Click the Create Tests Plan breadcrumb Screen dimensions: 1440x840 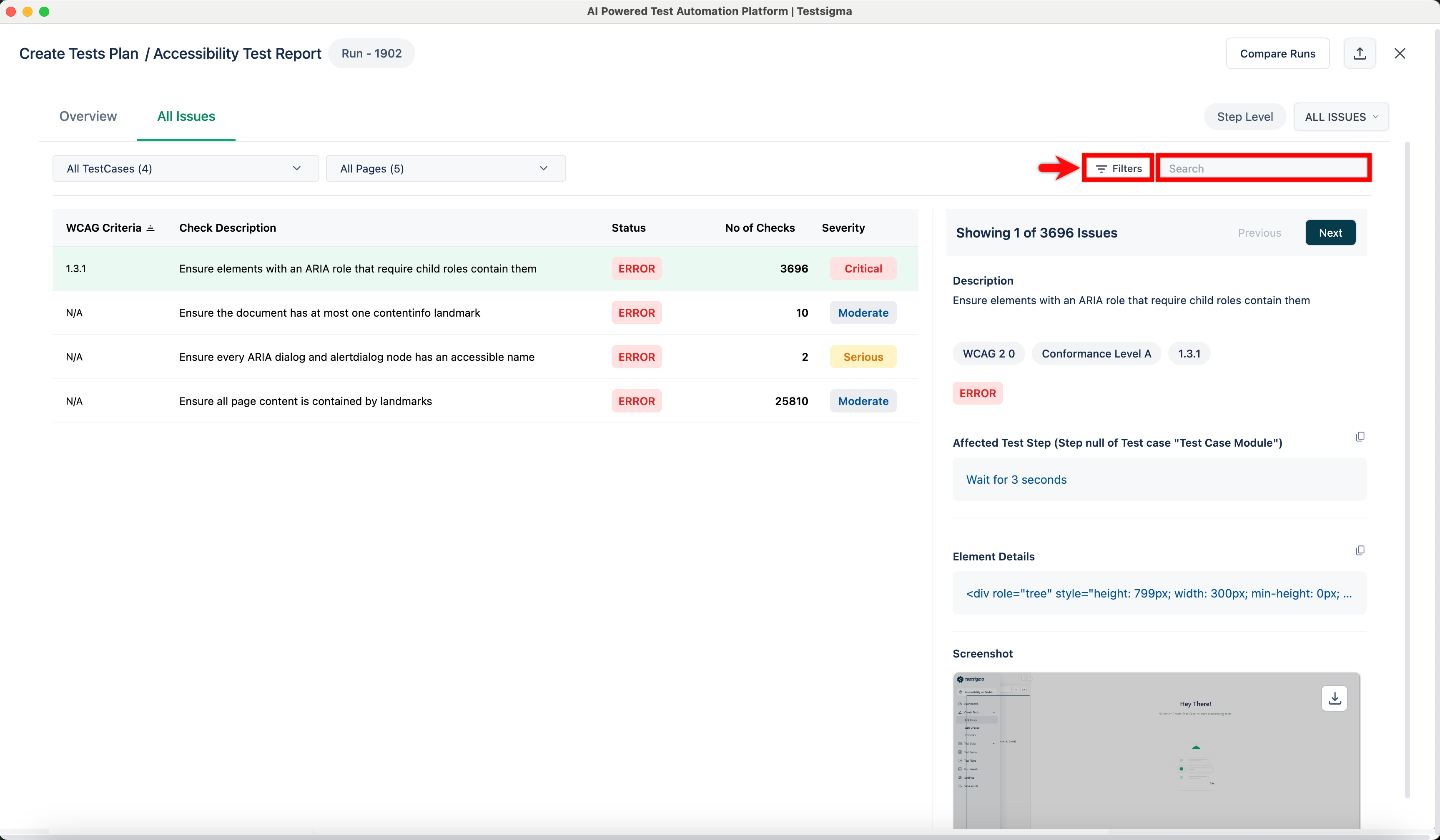pyautogui.click(x=79, y=53)
